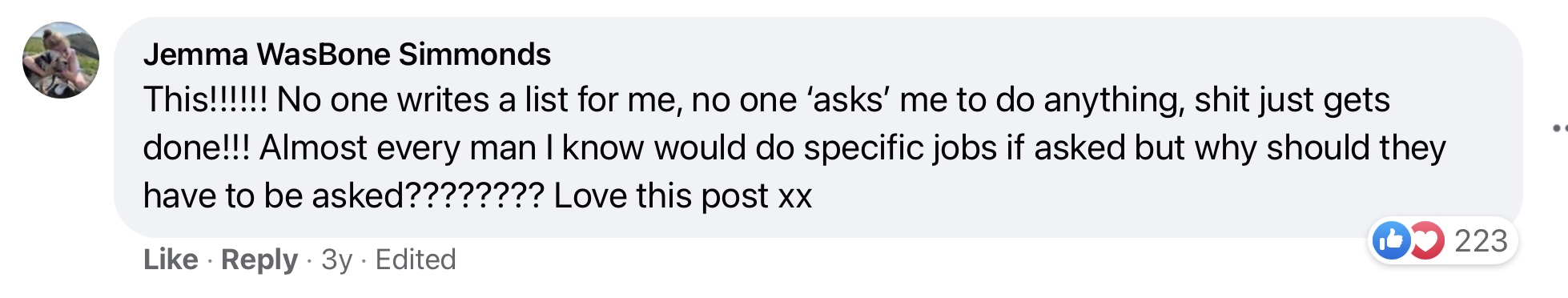Click the phrase 'shit just gets'
Viewport: 1568px width, 298px height.
tap(1292, 100)
